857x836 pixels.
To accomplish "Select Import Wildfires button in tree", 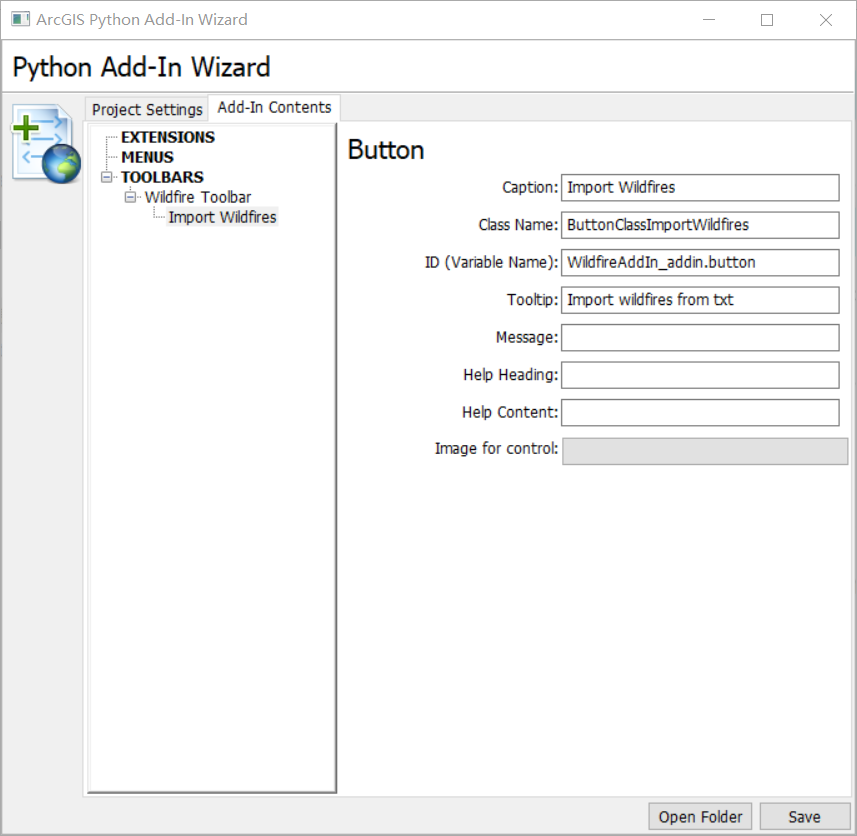I will click(222, 217).
